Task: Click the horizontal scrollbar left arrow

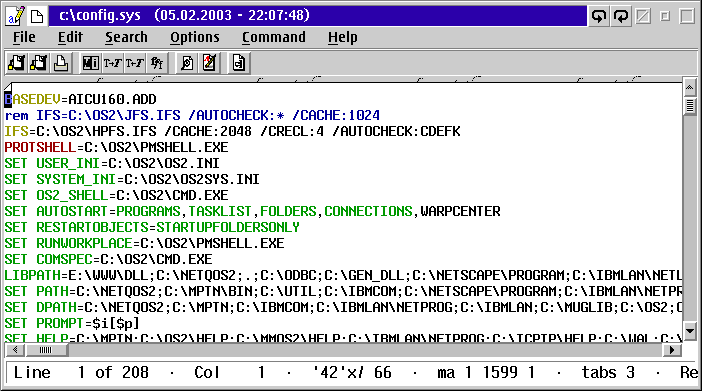Action: click(15, 350)
